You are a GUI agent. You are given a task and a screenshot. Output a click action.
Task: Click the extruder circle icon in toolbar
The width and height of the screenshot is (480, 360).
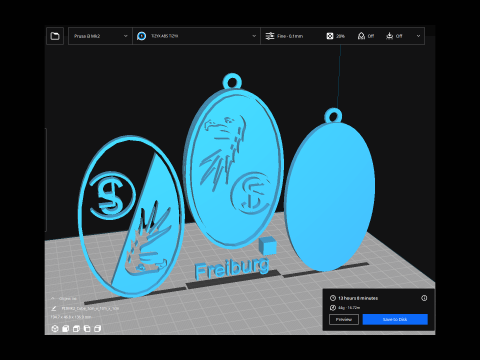tap(141, 36)
